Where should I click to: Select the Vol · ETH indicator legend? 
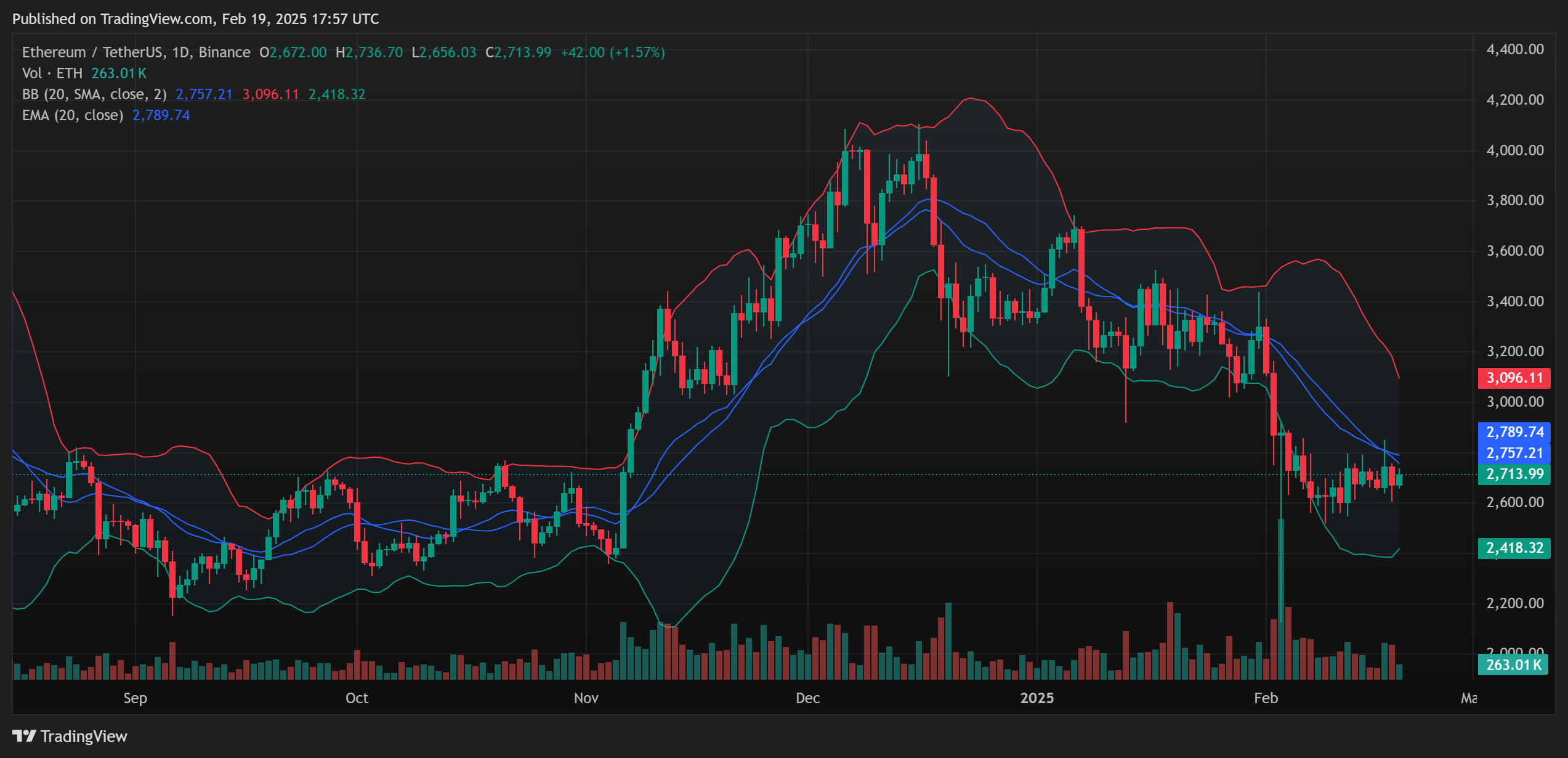coord(52,73)
